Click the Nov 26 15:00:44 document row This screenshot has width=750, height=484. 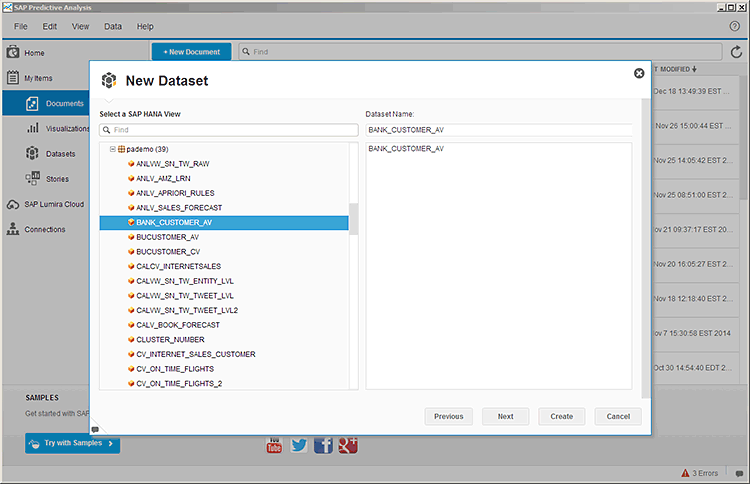[x=695, y=126]
